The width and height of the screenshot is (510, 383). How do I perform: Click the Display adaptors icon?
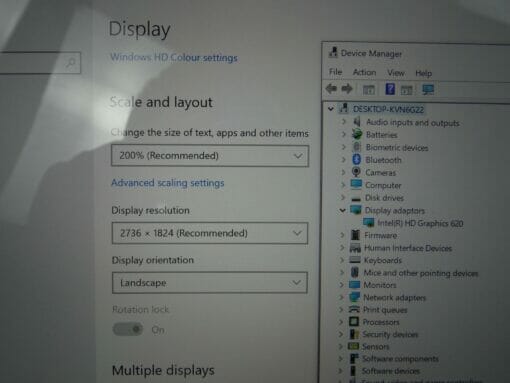356,210
